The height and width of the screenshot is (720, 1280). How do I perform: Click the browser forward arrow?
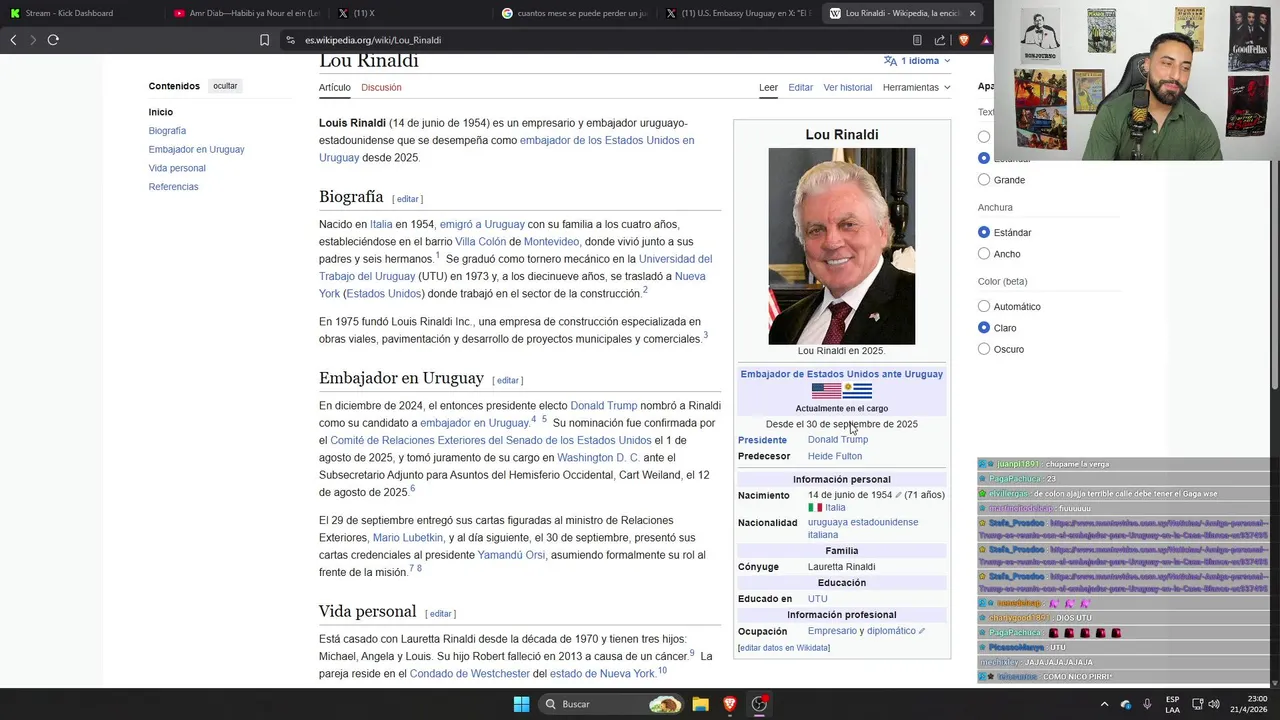click(x=33, y=40)
